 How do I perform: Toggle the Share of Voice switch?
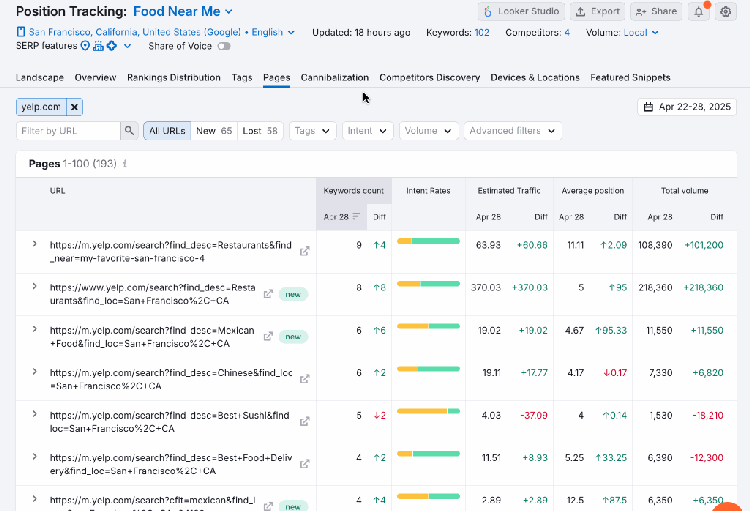(224, 46)
